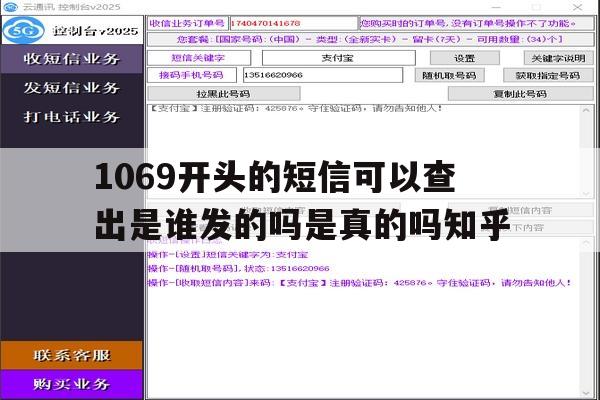Image resolution: width=600 pixels, height=400 pixels.
Task: Click the 5G cloud logo icon
Action: click(x=23, y=30)
